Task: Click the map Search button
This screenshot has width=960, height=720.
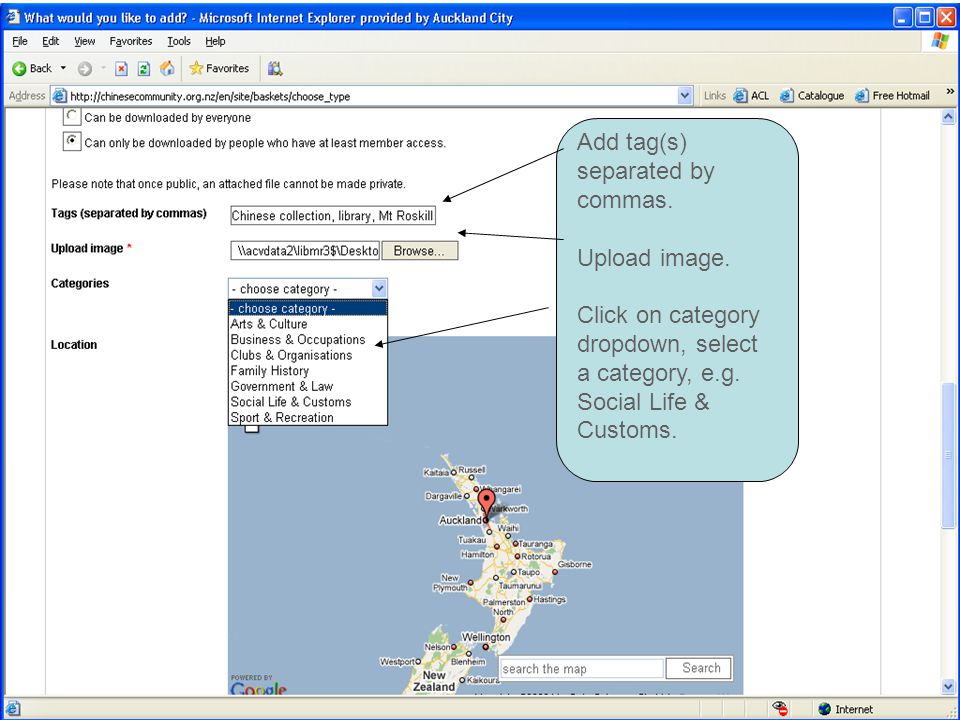Action: pos(701,668)
